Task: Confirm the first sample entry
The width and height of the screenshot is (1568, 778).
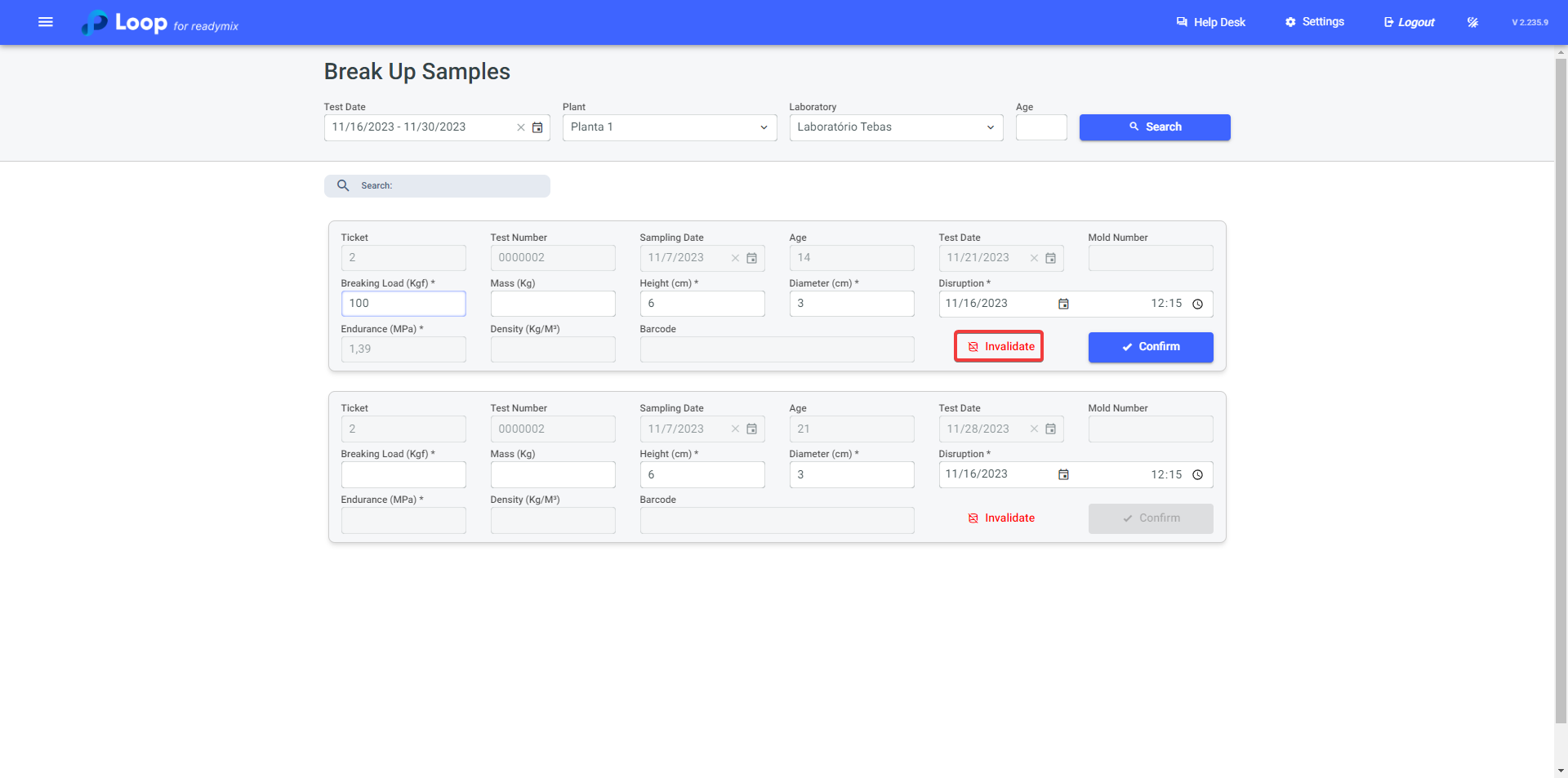Action: click(1150, 346)
